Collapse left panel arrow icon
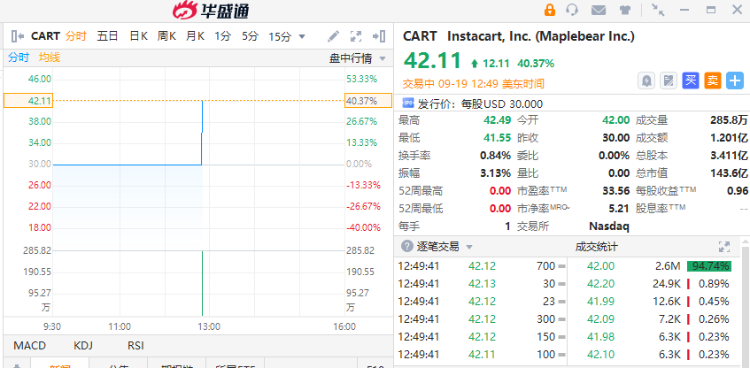The image size is (750, 368). point(18,36)
